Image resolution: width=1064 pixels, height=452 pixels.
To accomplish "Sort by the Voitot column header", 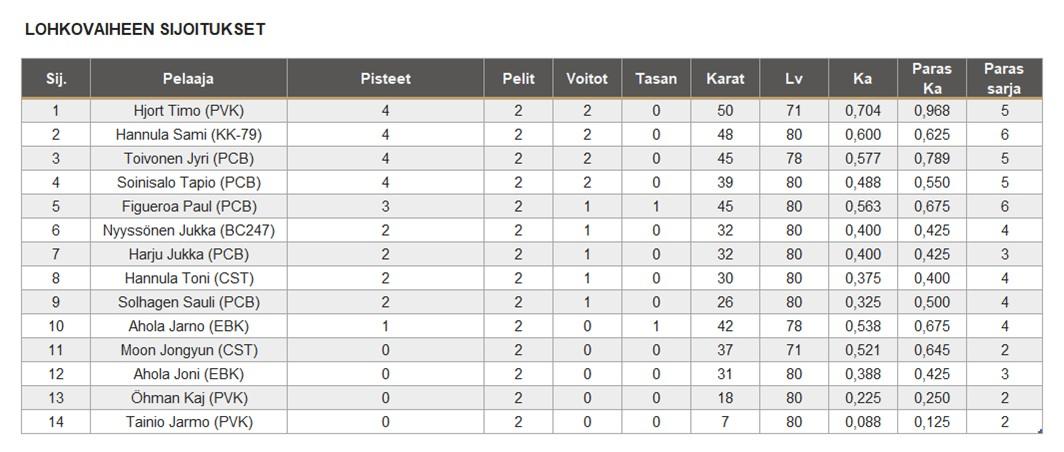I will pyautogui.click(x=587, y=79).
